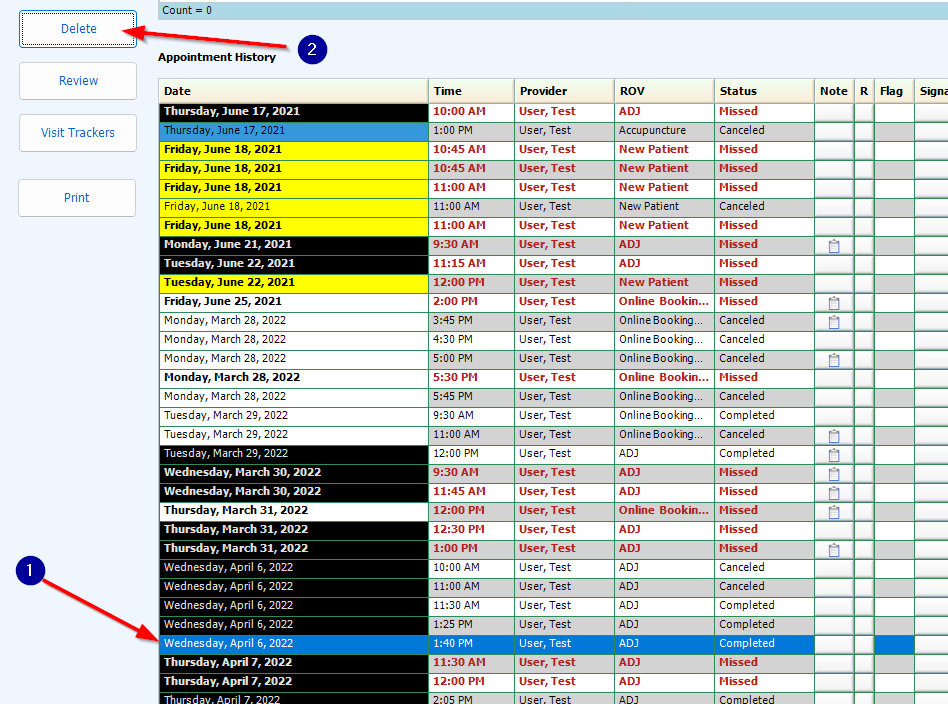The width and height of the screenshot is (948, 704).
Task: Select March 28, 2022 5:45 PM row
Action: tap(553, 396)
